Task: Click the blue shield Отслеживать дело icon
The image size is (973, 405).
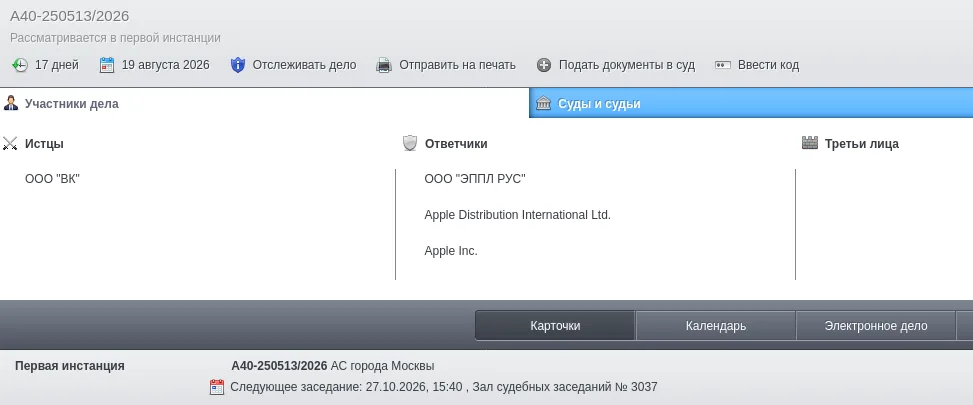Action: coord(238,65)
